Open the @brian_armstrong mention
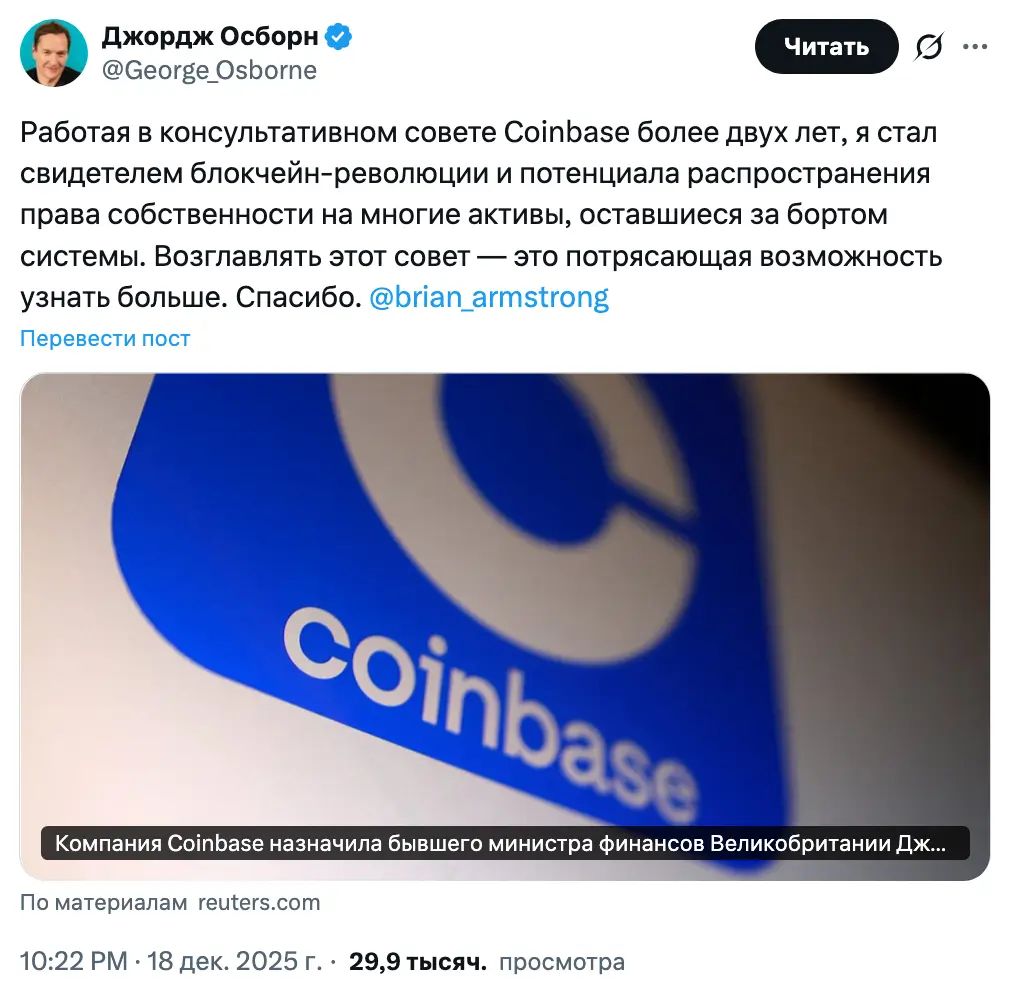 (x=489, y=297)
